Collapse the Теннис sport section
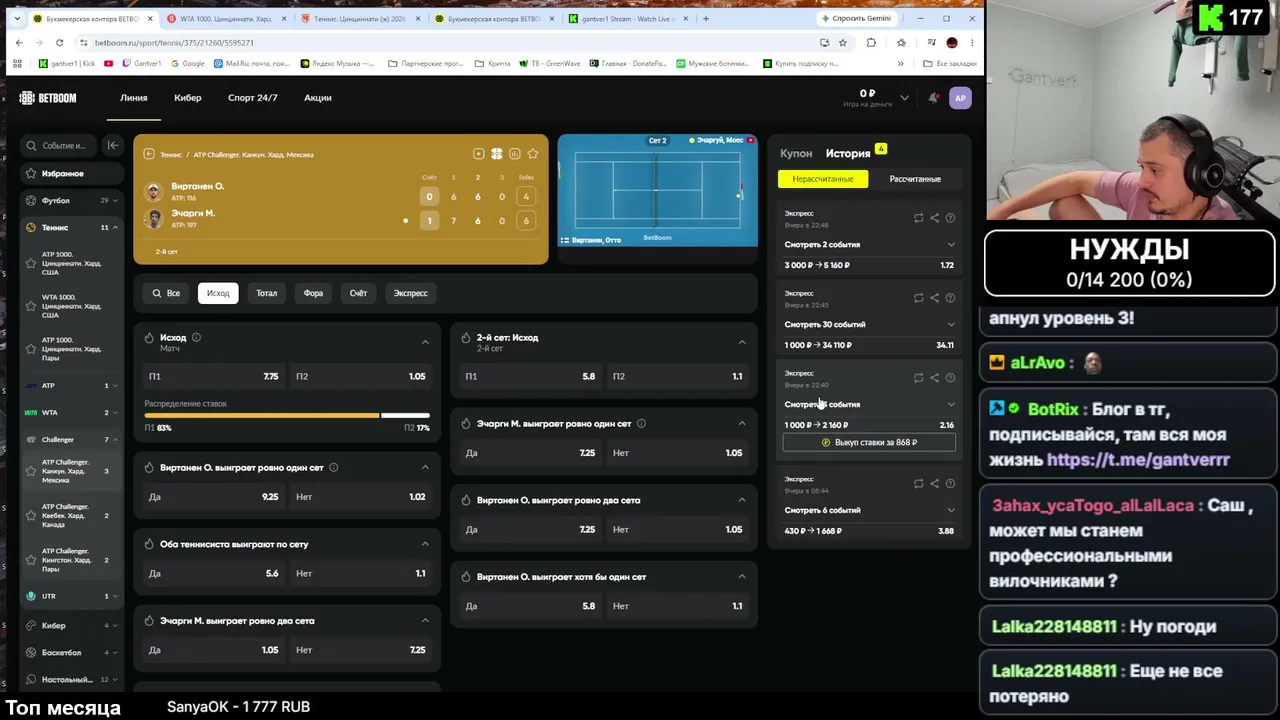 (x=115, y=227)
